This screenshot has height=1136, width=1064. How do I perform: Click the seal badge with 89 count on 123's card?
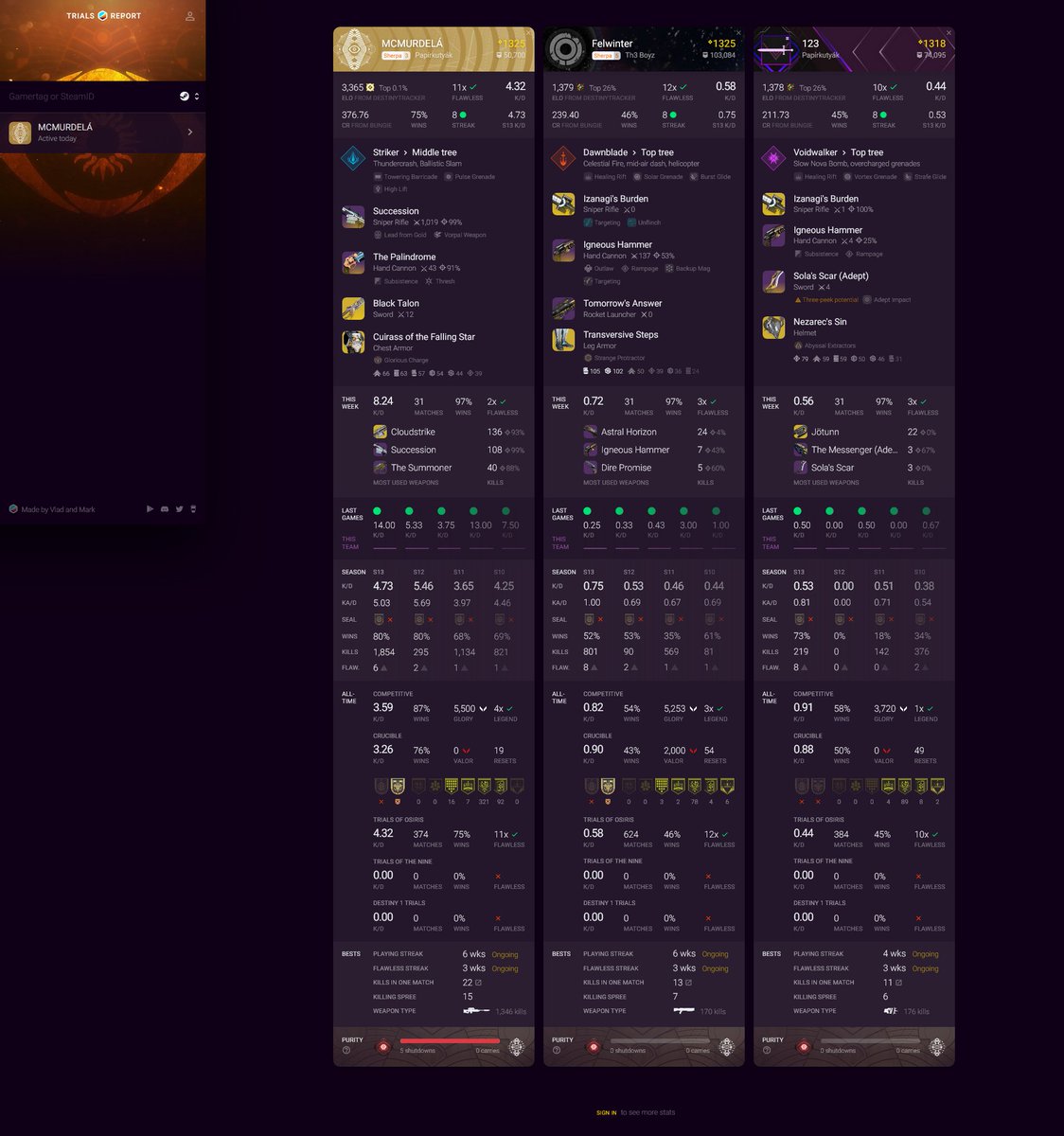[x=904, y=786]
